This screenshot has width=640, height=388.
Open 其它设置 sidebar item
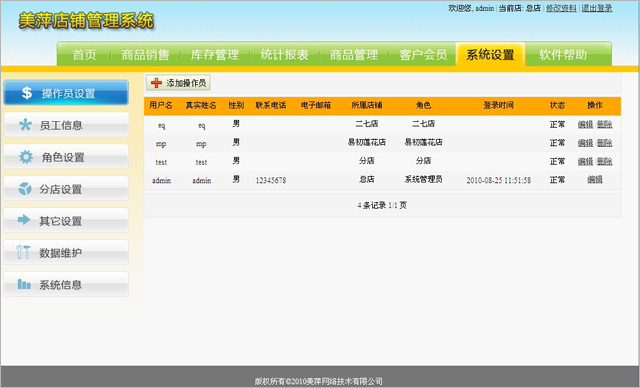coord(66,220)
